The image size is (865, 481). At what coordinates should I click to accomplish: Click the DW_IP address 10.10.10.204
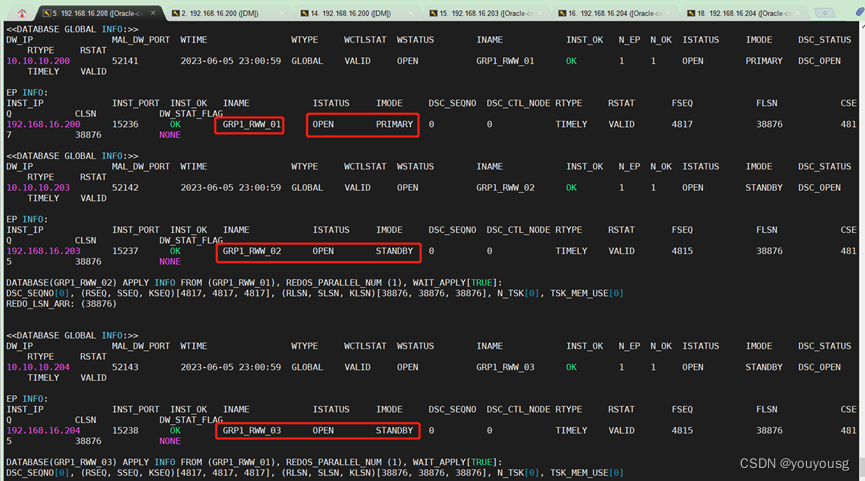coord(38,367)
